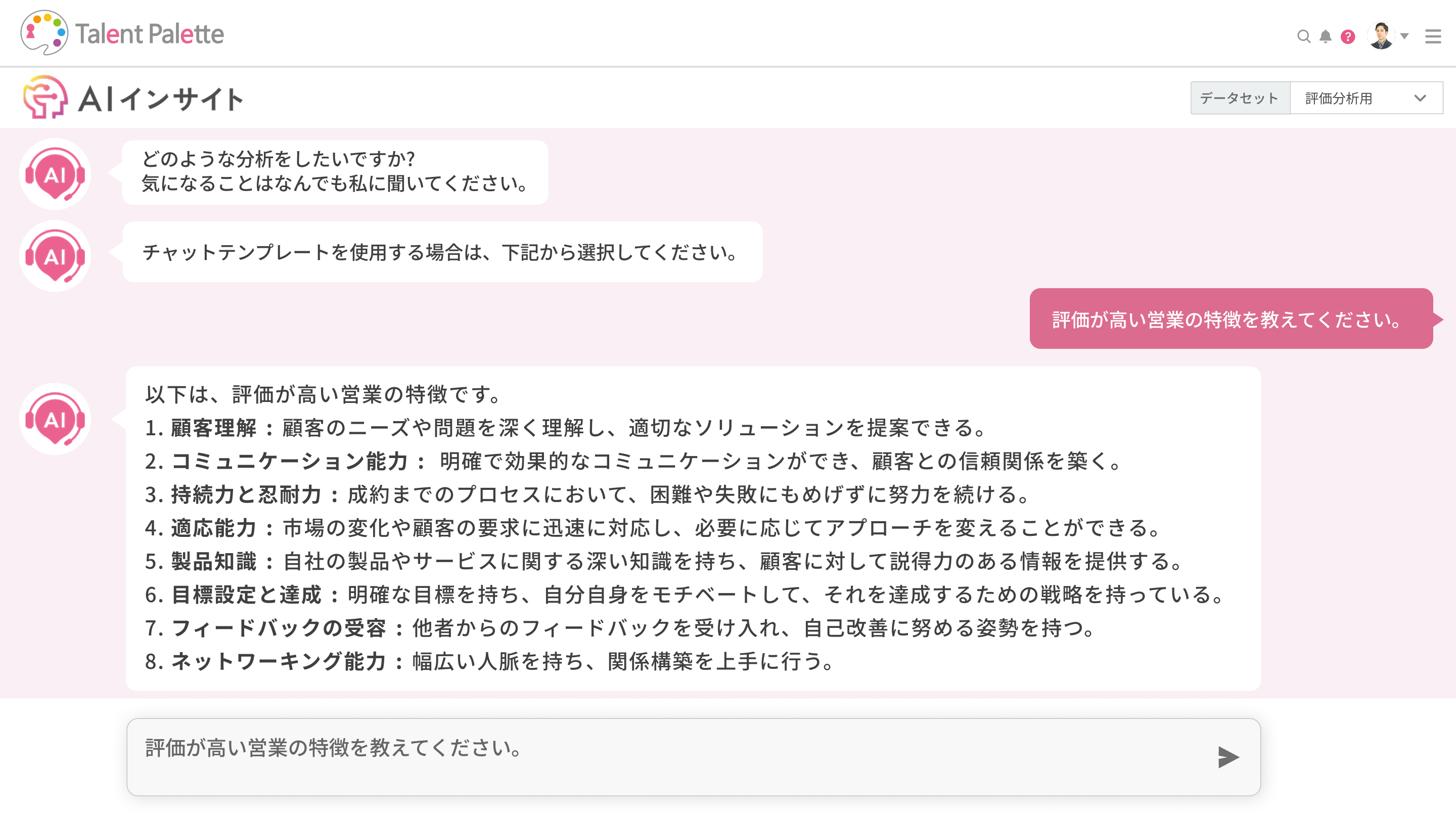Send the message with arrow icon
The width and height of the screenshot is (1456, 819).
1227,757
